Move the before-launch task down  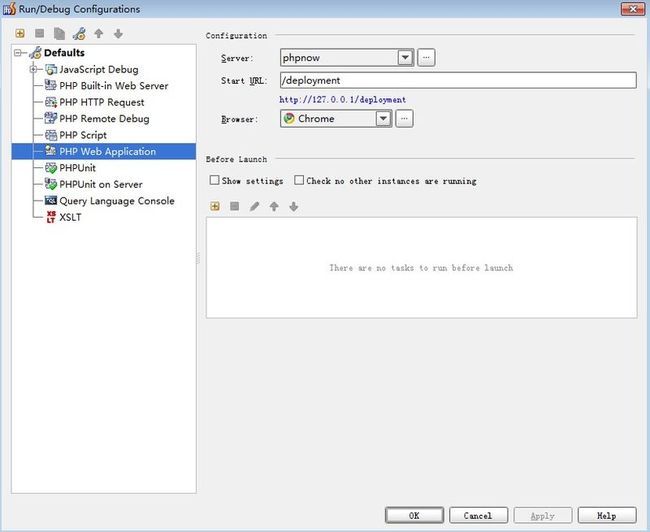click(293, 206)
